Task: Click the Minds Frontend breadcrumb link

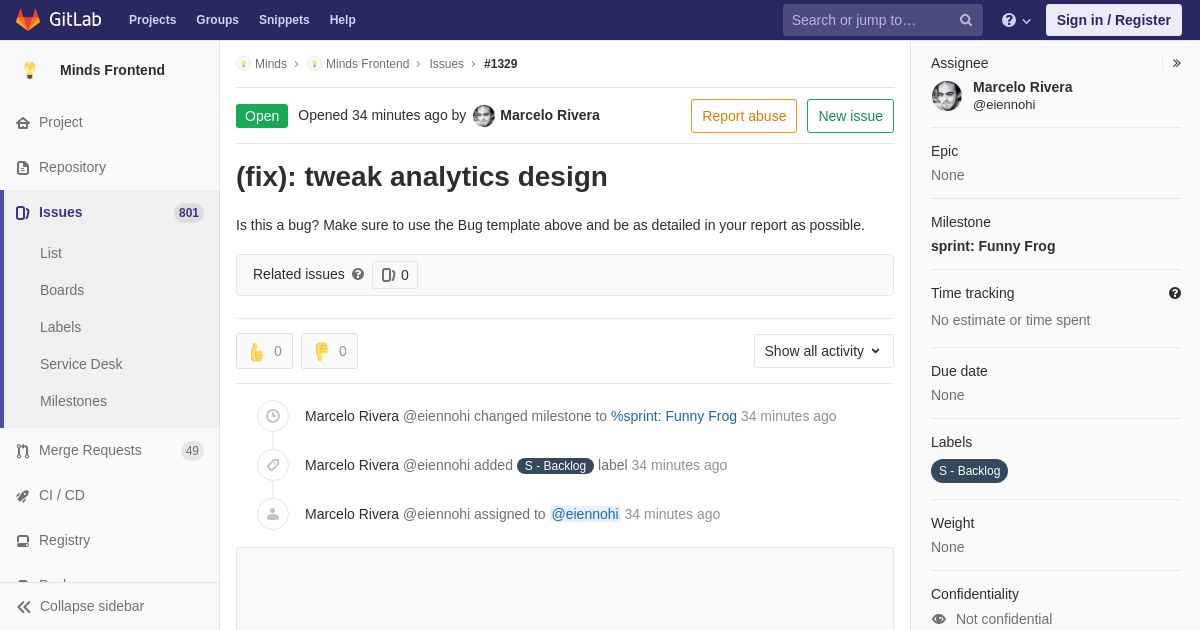Action: pos(367,64)
